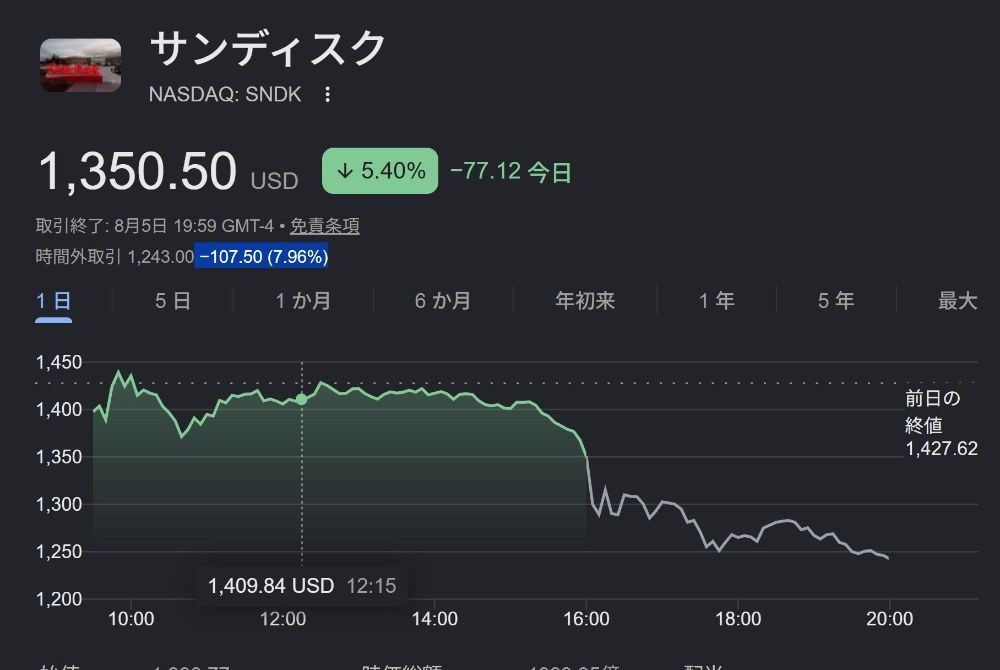Open the 免責条項 disclaimer link
This screenshot has width=1000, height=670.
pos(325,226)
